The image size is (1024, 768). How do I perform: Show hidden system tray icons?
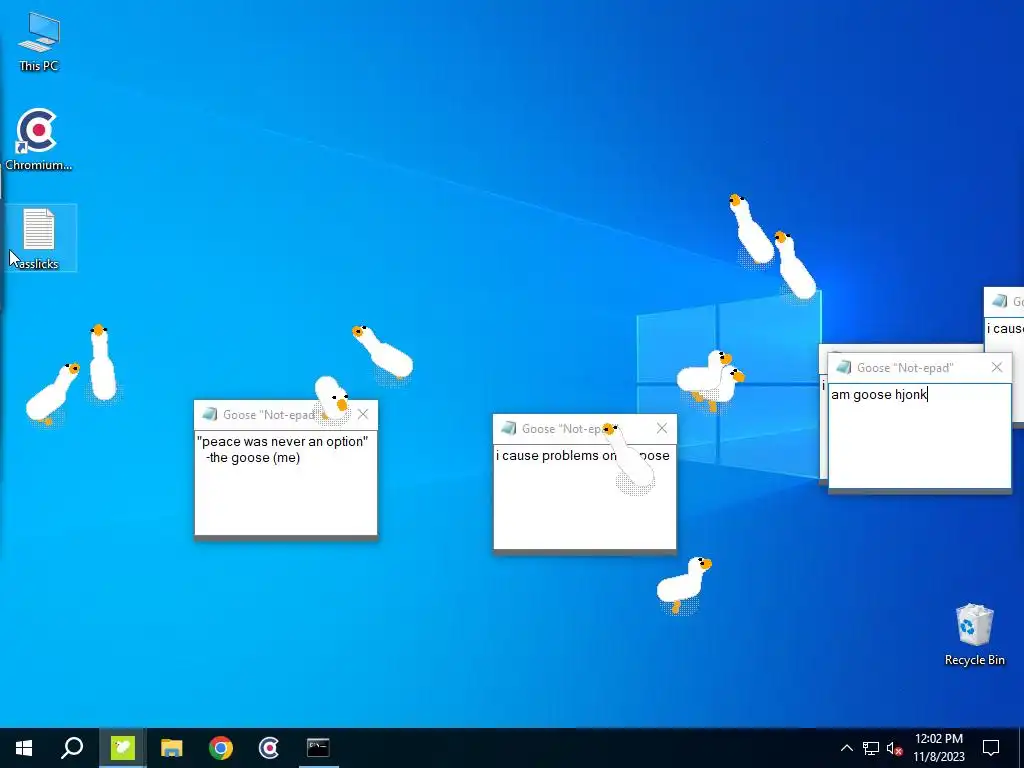[x=846, y=748]
